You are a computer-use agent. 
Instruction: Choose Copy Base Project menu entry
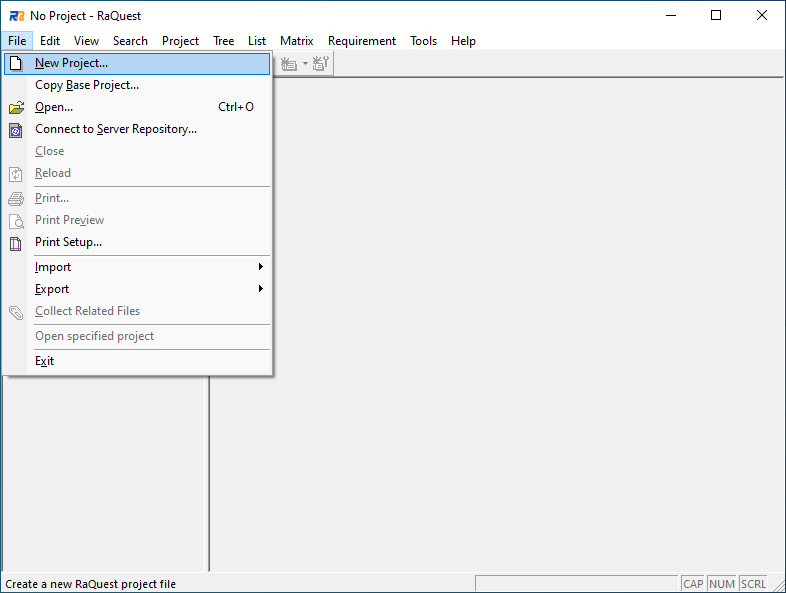pos(137,85)
